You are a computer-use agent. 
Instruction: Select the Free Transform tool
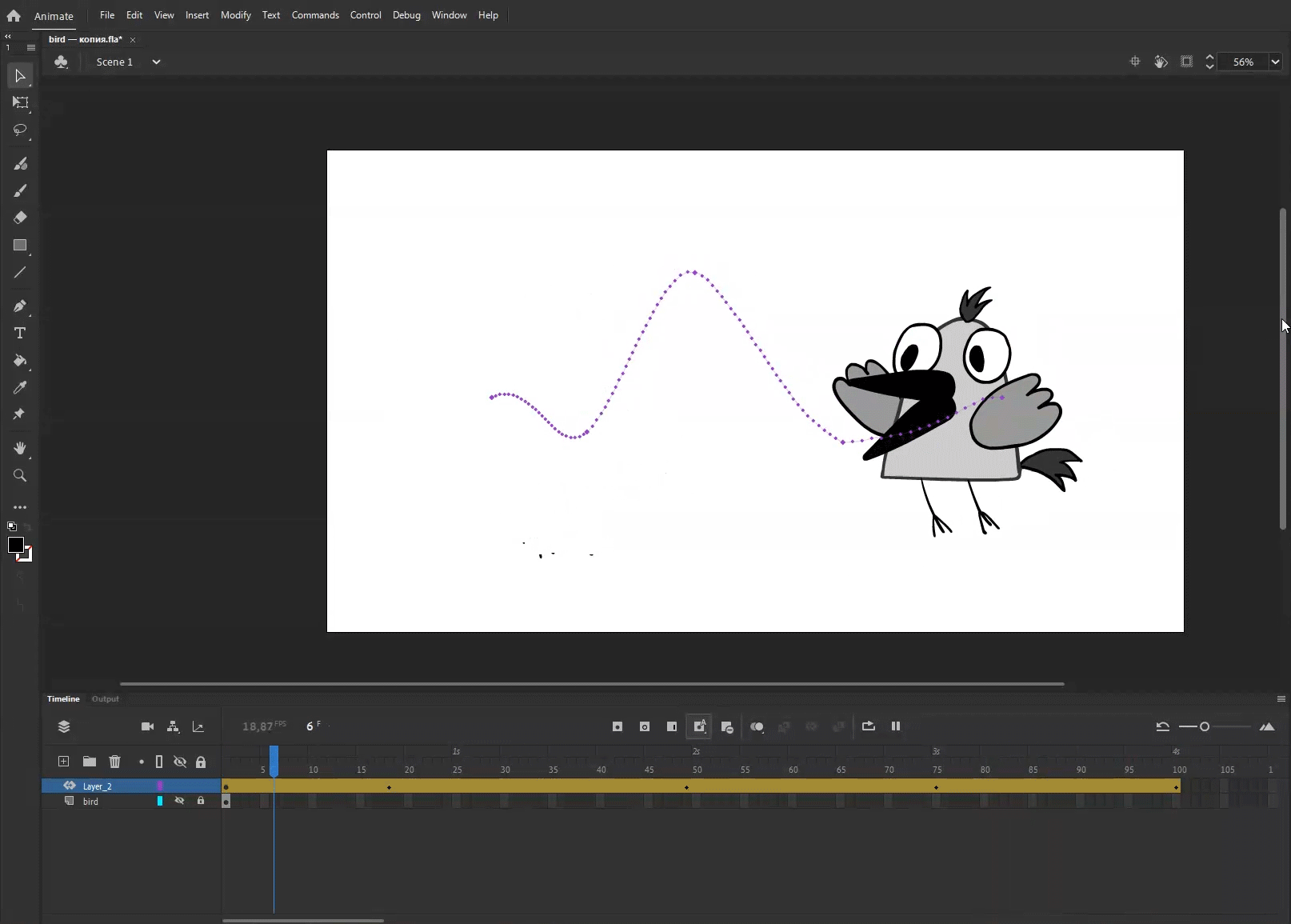[x=20, y=102]
